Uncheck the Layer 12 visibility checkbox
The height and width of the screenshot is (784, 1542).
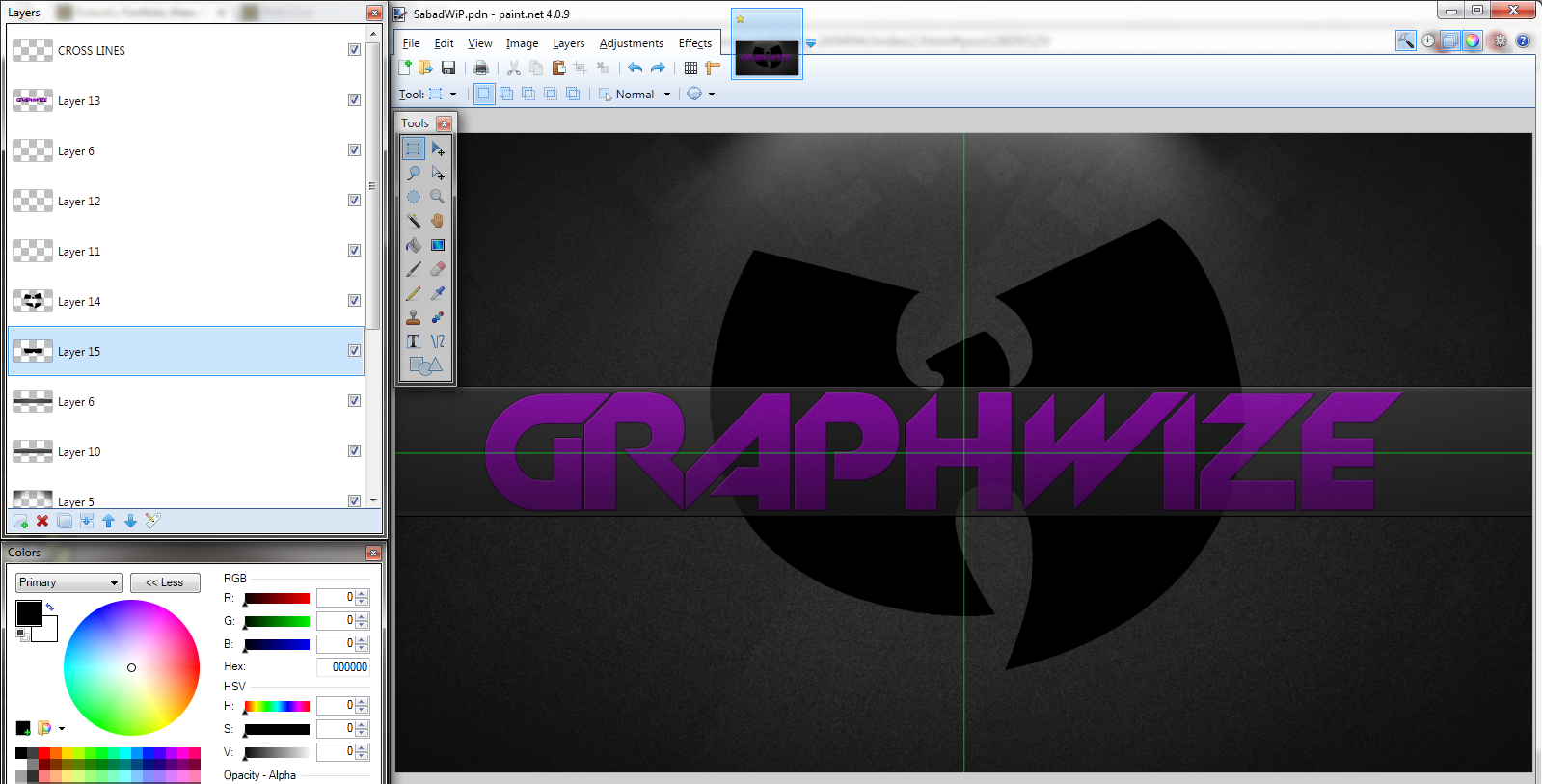pos(354,201)
